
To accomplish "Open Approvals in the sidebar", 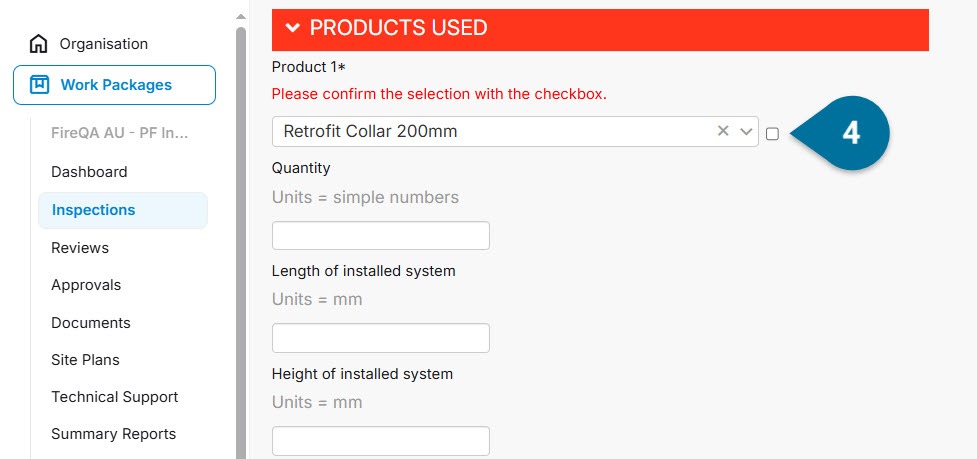I will click(x=86, y=285).
